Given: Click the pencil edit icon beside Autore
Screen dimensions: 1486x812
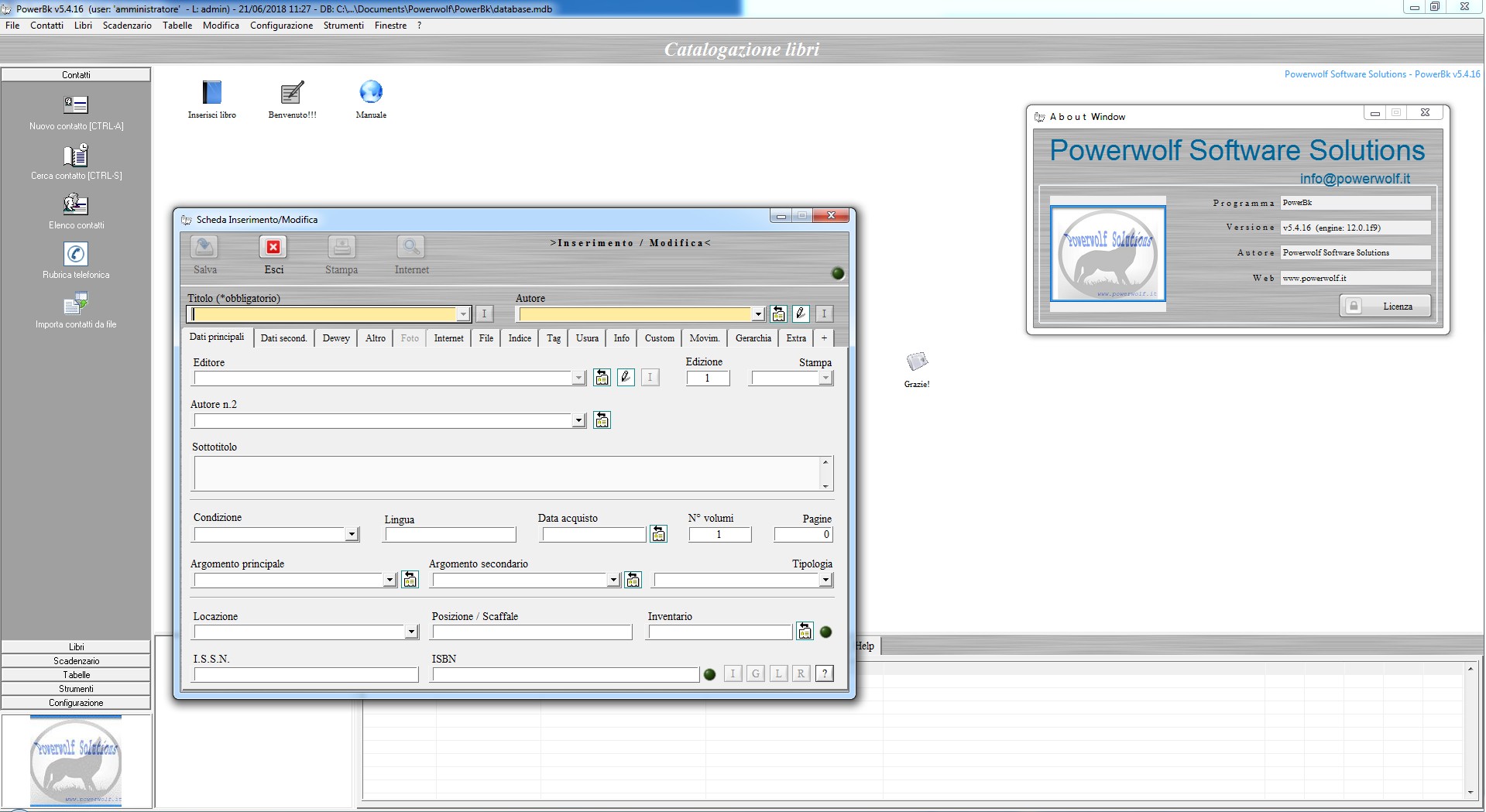Looking at the screenshot, I should coord(801,313).
